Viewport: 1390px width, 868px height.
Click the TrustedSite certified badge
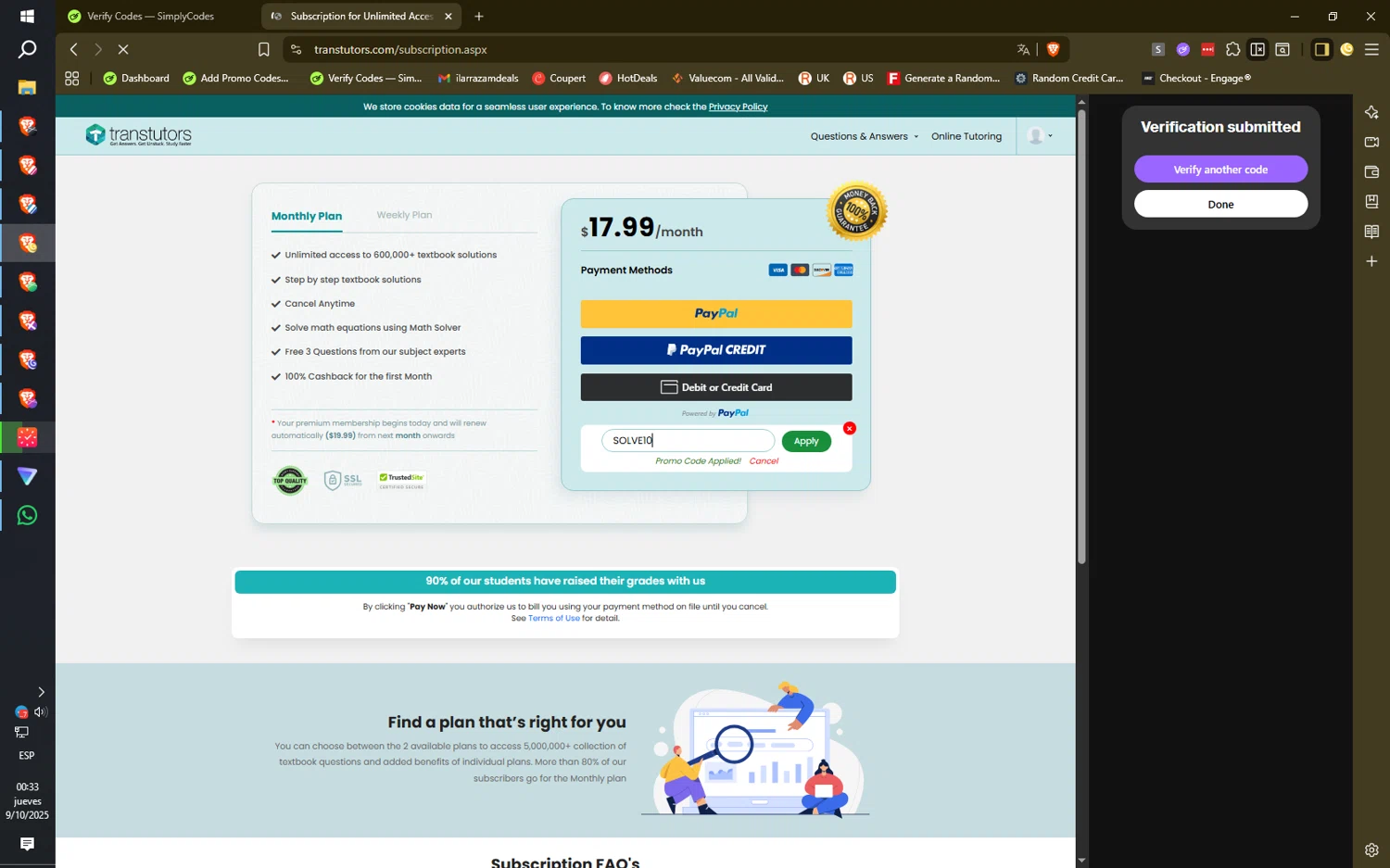(x=401, y=481)
